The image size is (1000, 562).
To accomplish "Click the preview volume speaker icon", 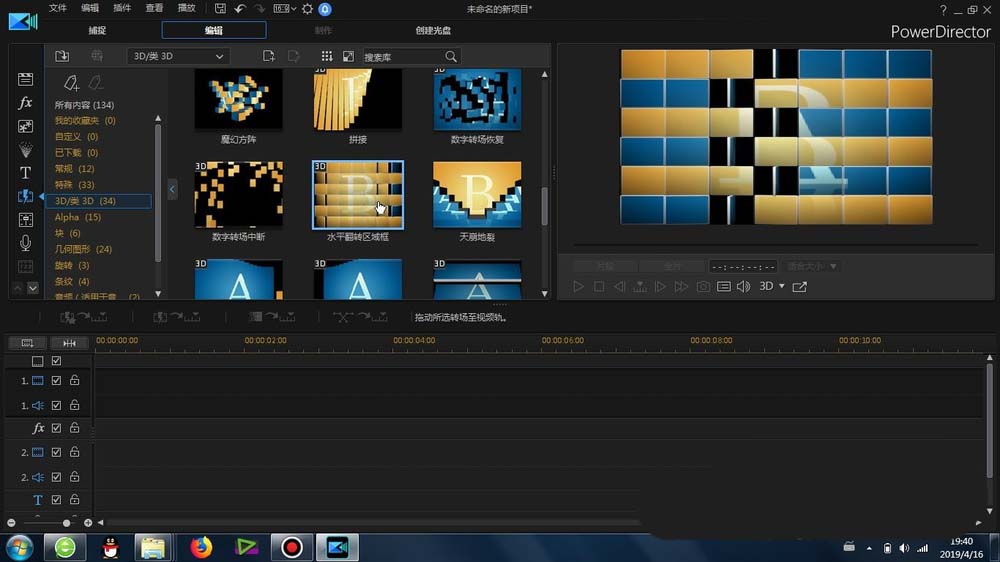I will point(743,287).
